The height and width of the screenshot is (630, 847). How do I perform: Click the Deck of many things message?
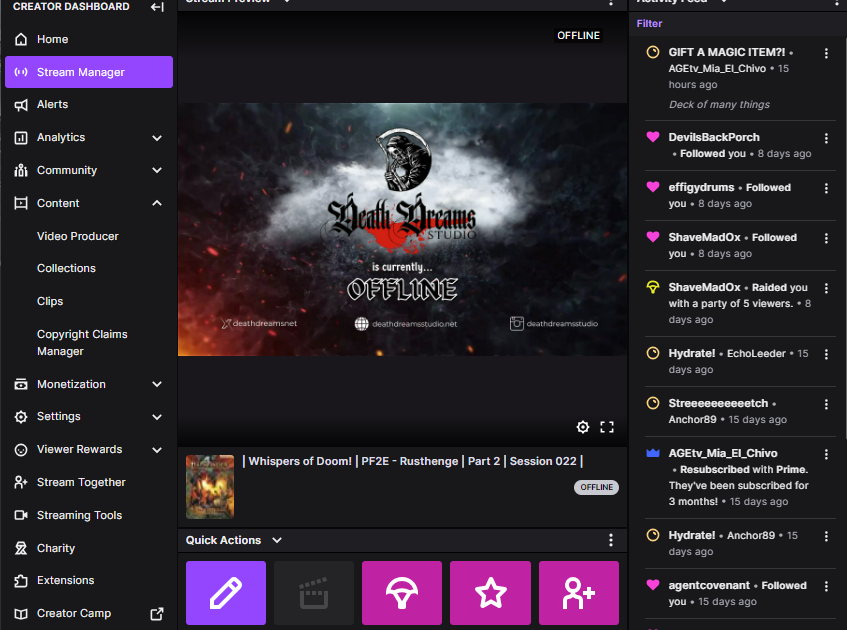point(719,104)
